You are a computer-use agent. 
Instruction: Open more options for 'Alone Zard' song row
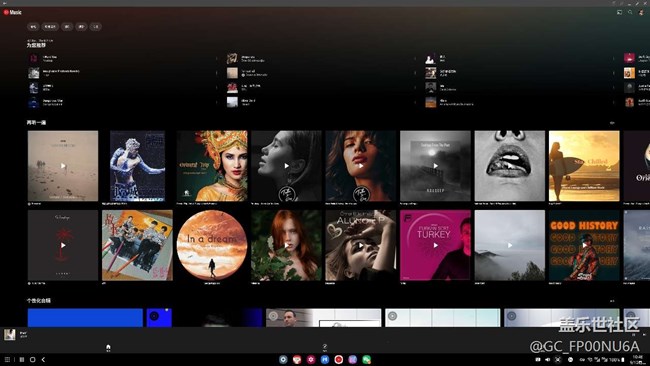pos(415,102)
